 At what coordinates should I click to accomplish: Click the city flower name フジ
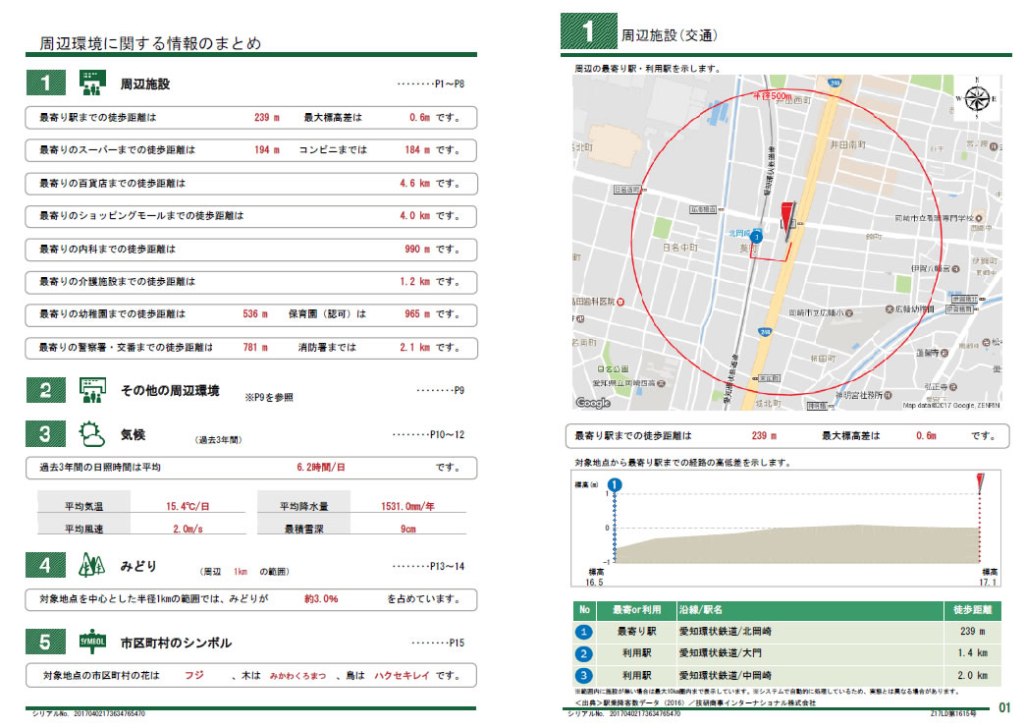point(194,675)
